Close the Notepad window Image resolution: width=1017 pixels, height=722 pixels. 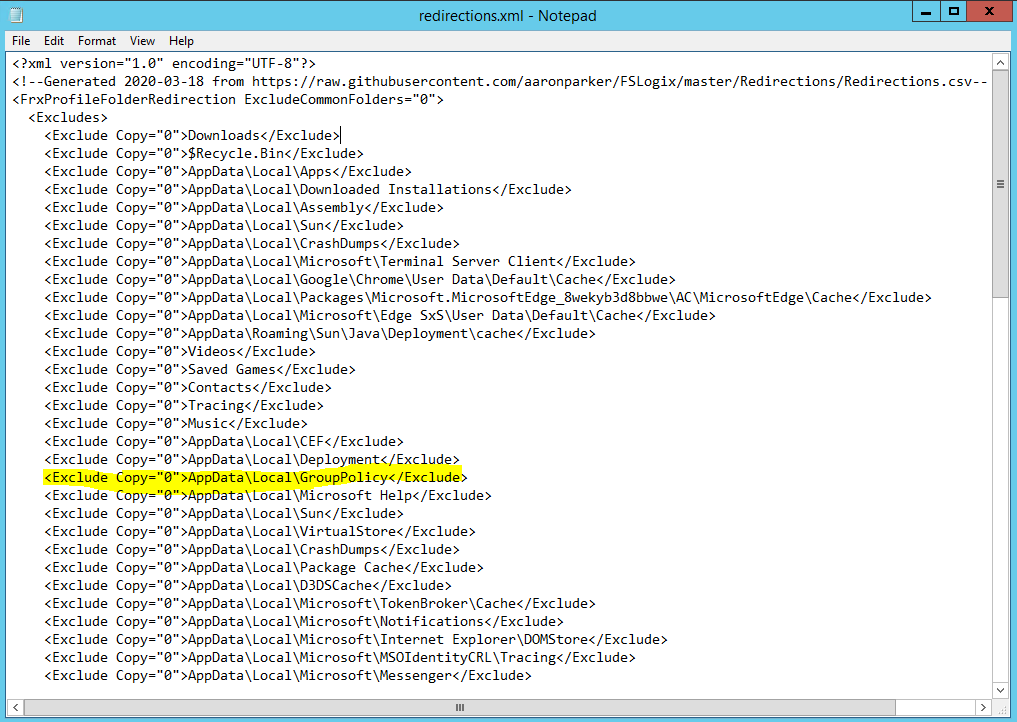989,12
